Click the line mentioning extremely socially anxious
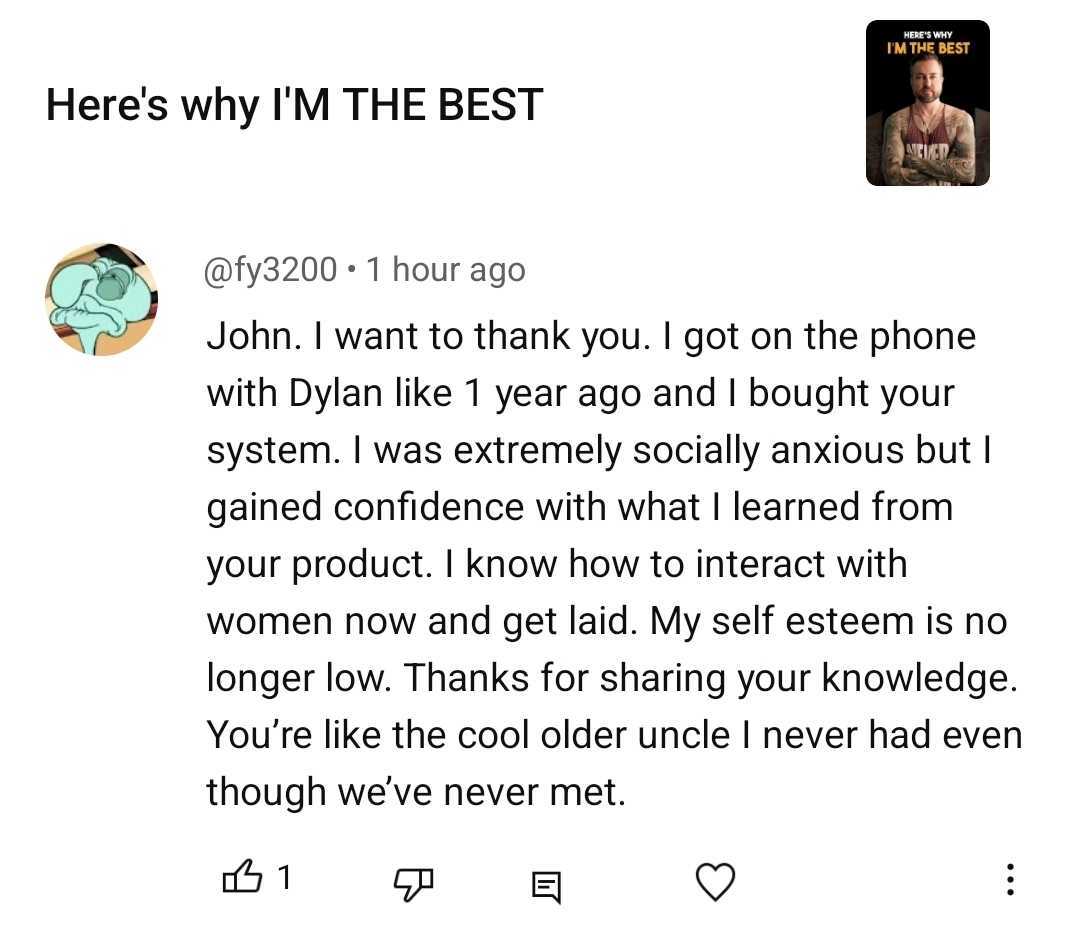This screenshot has height=941, width=1080. [x=599, y=451]
